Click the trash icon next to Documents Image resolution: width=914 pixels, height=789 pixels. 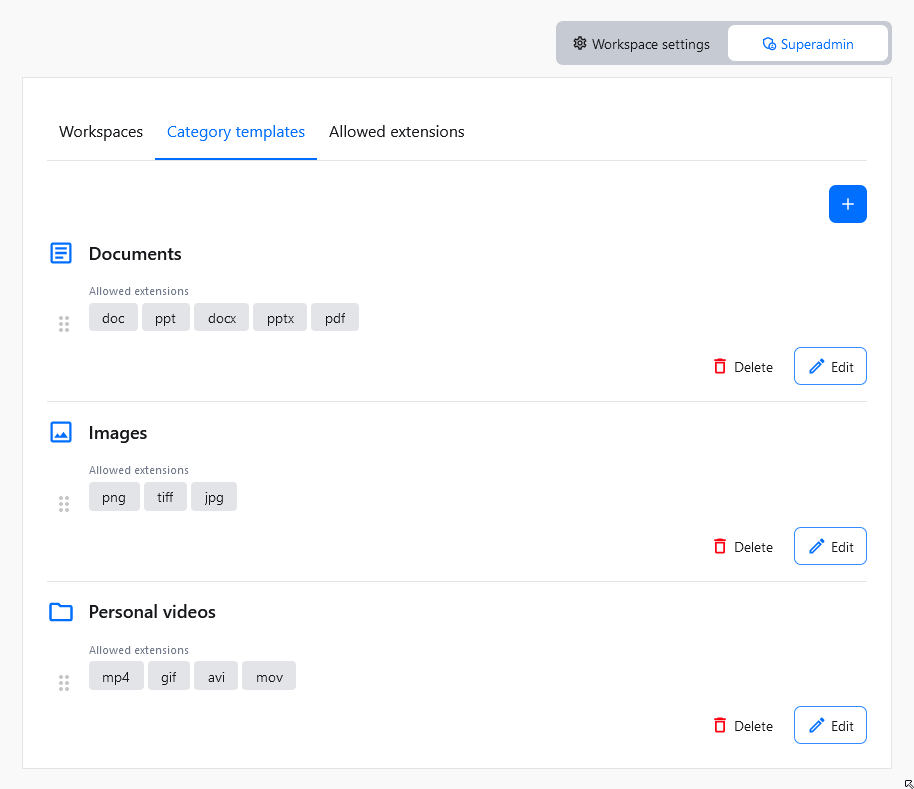point(719,366)
